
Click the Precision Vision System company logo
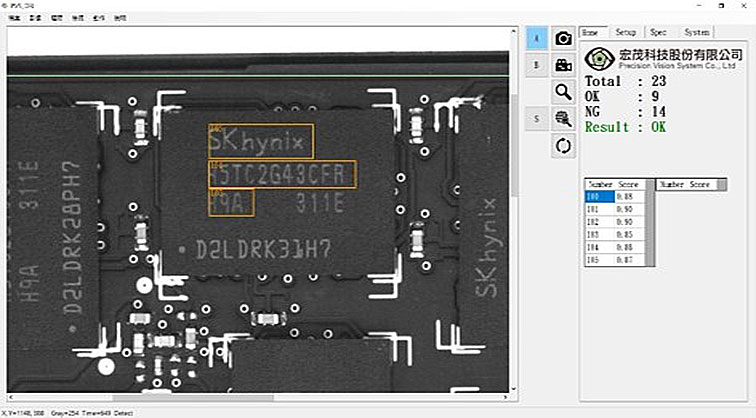click(x=599, y=58)
